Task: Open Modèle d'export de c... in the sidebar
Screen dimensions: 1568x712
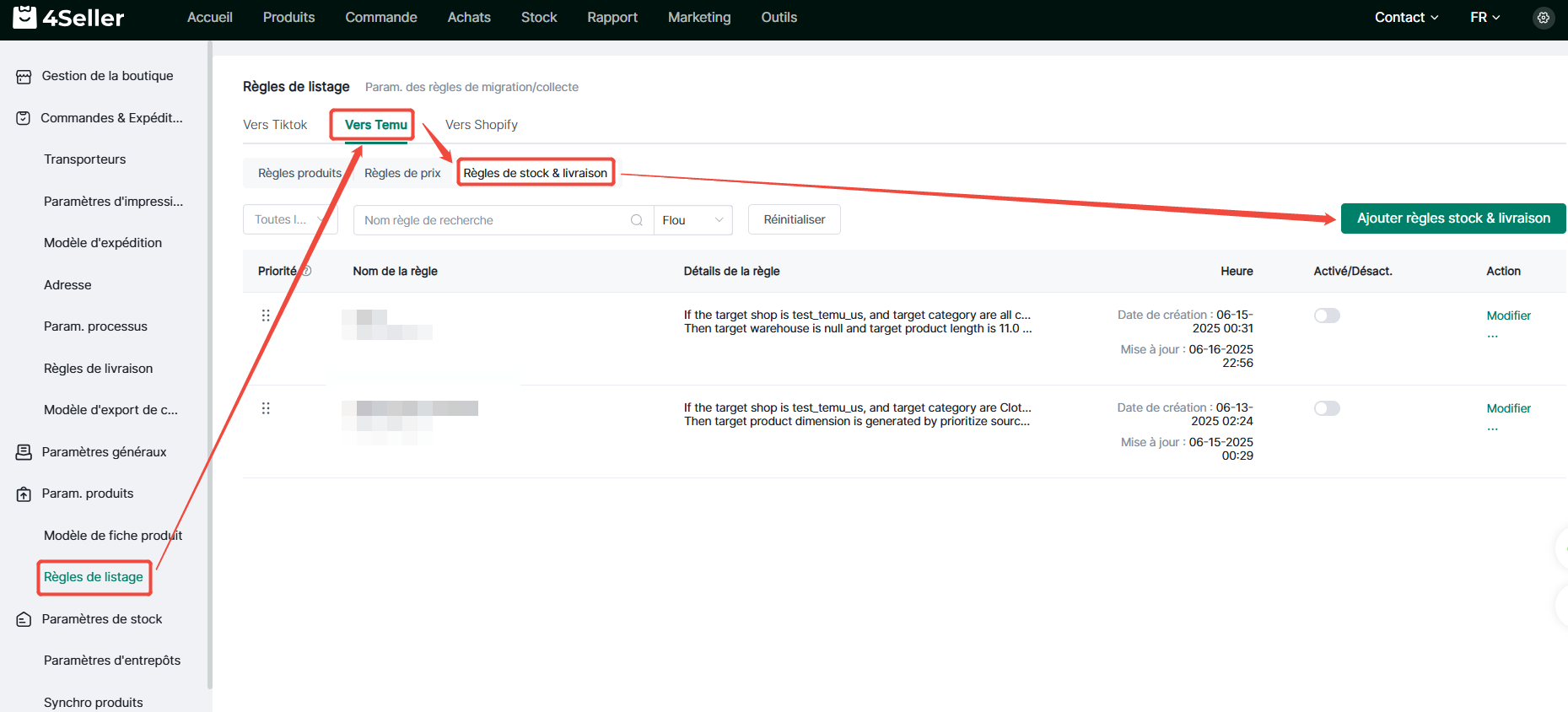Action: click(110, 410)
